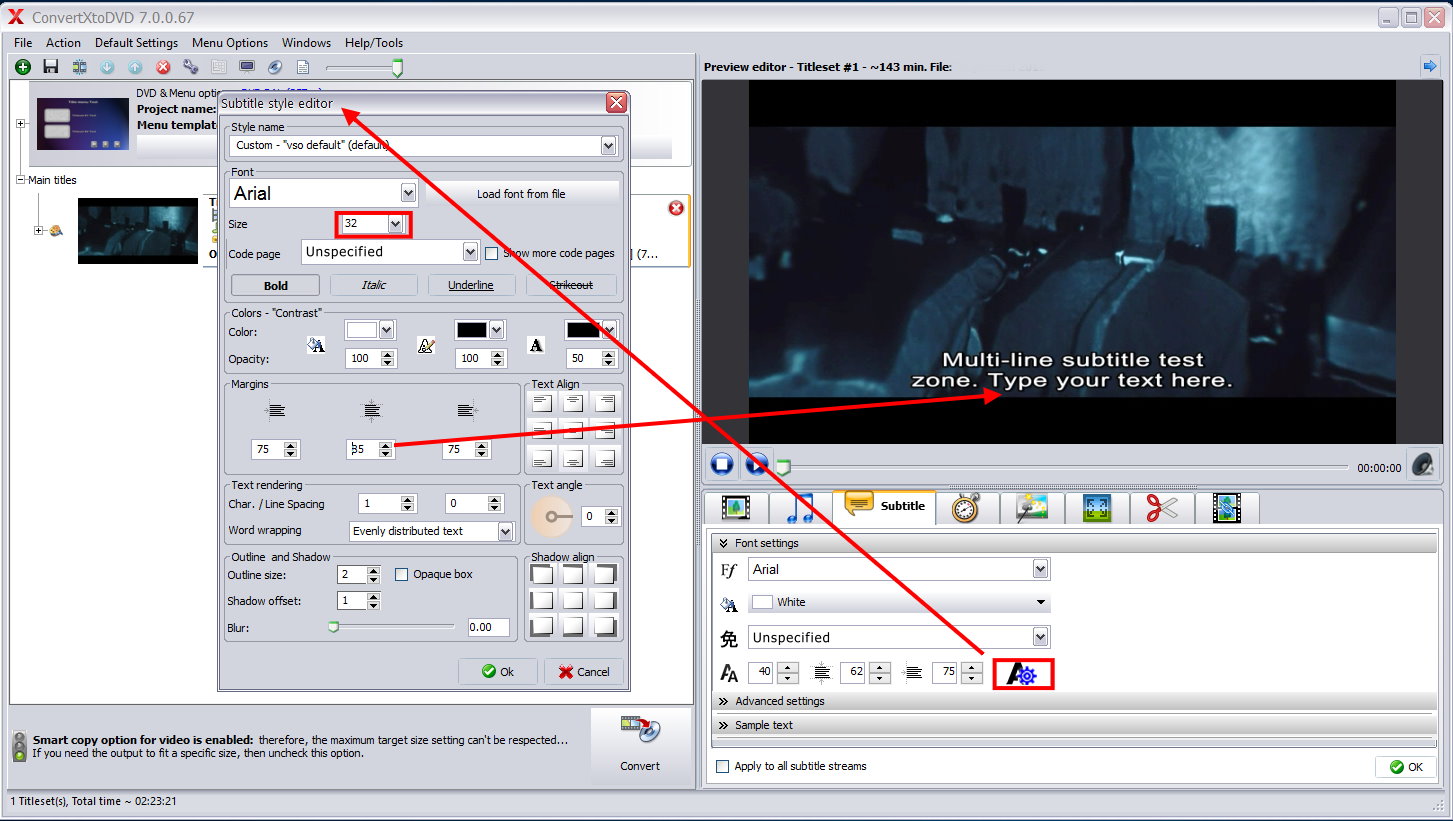Image resolution: width=1453 pixels, height=821 pixels.
Task: Click the speaker audio icon in preview
Action: click(1421, 465)
